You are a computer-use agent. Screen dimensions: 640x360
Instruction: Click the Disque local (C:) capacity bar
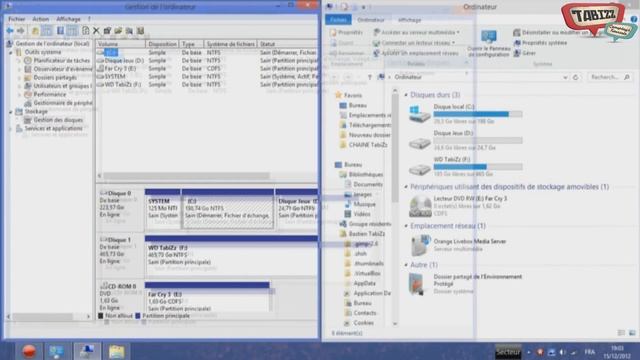[478, 114]
